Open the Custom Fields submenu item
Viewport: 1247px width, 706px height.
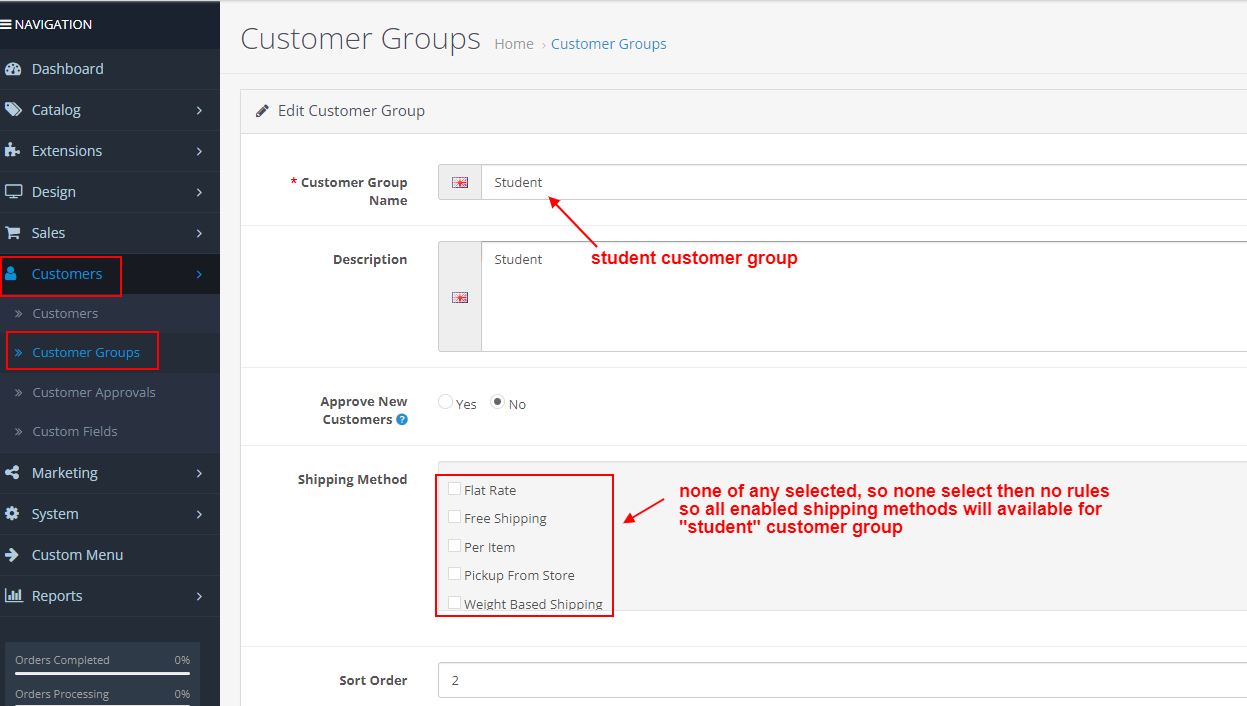pos(110,431)
